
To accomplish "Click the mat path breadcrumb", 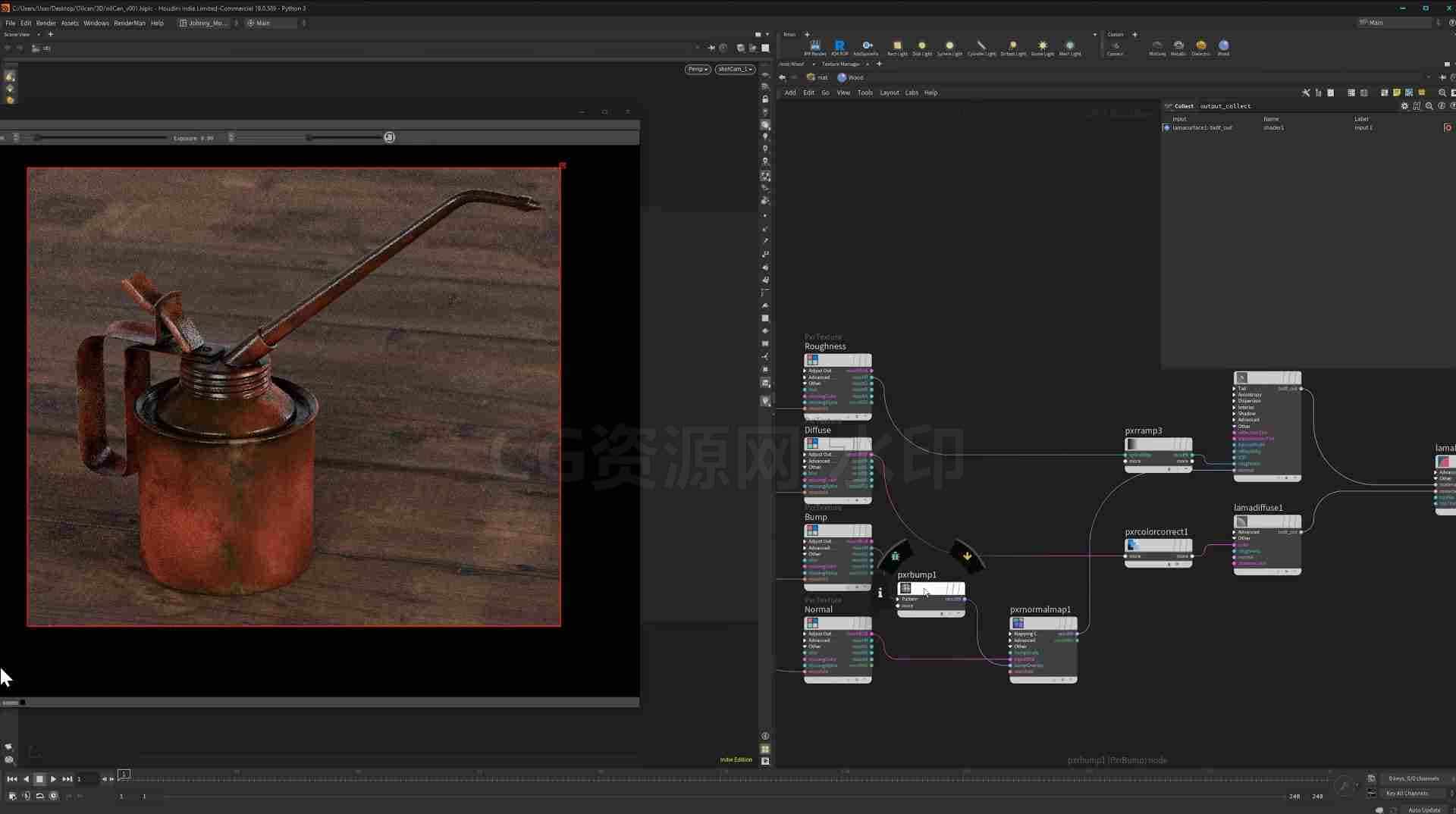I will (x=818, y=77).
